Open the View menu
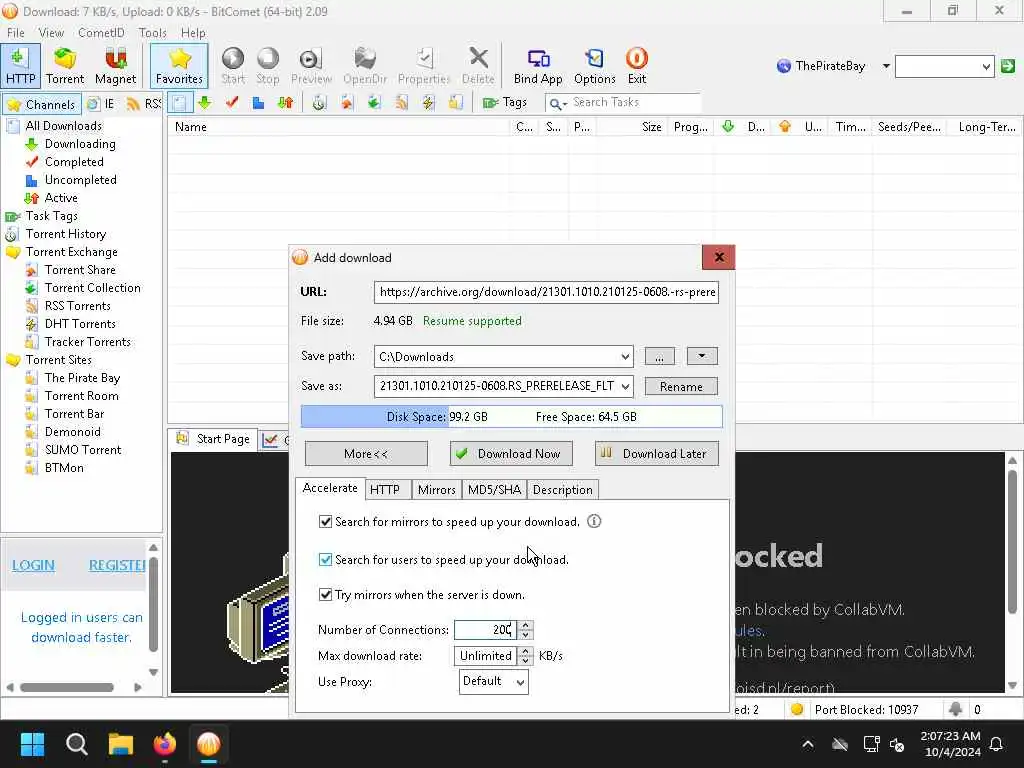Image resolution: width=1024 pixels, height=768 pixels. click(51, 33)
